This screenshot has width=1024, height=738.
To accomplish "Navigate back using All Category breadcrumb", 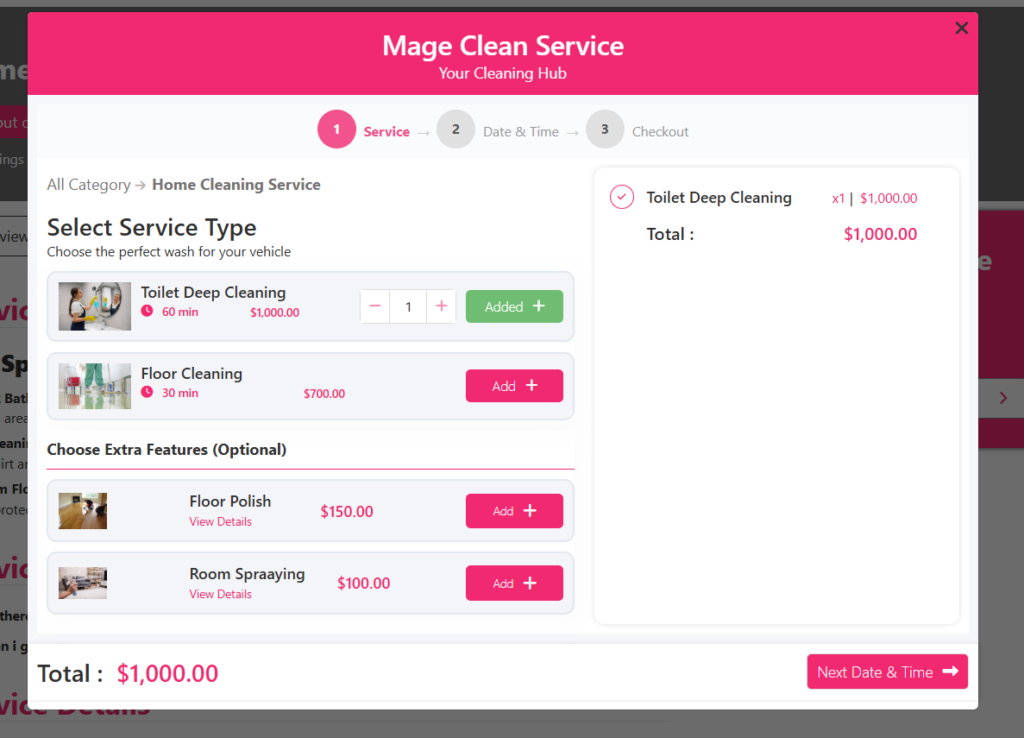I will 88,184.
